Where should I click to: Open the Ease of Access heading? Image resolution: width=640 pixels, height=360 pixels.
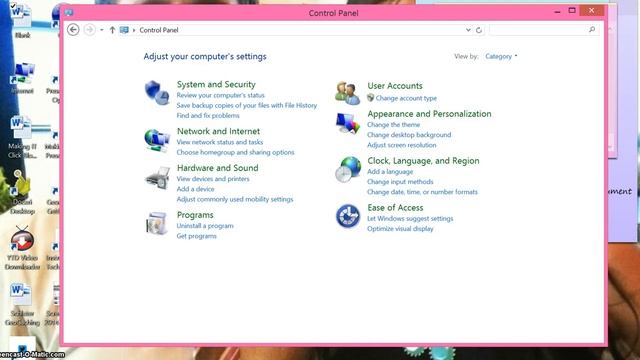(395, 208)
